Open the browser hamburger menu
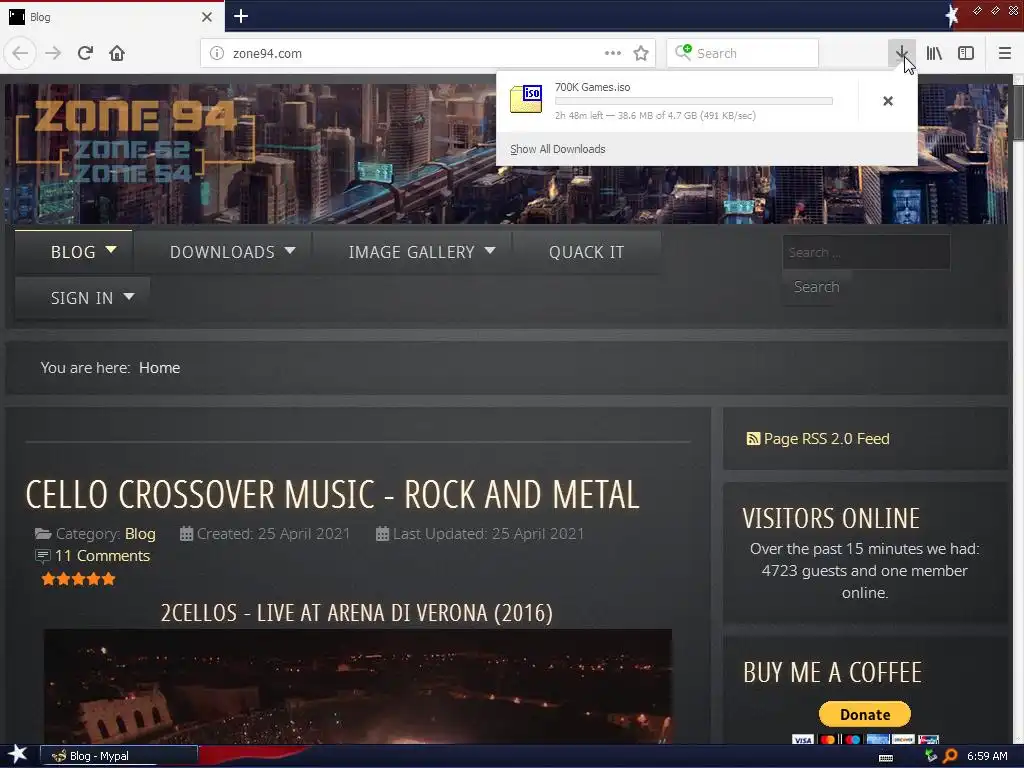The image size is (1024, 768). 1004,53
